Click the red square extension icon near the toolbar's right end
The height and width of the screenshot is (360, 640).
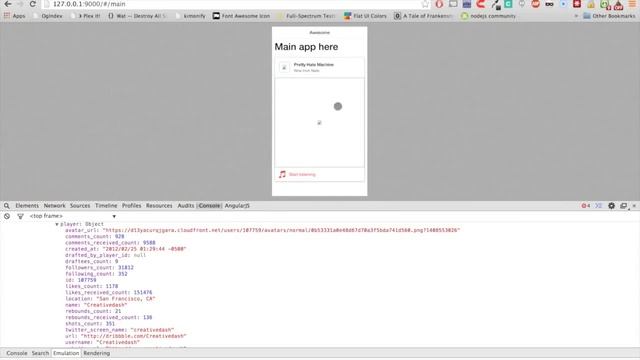577,4
